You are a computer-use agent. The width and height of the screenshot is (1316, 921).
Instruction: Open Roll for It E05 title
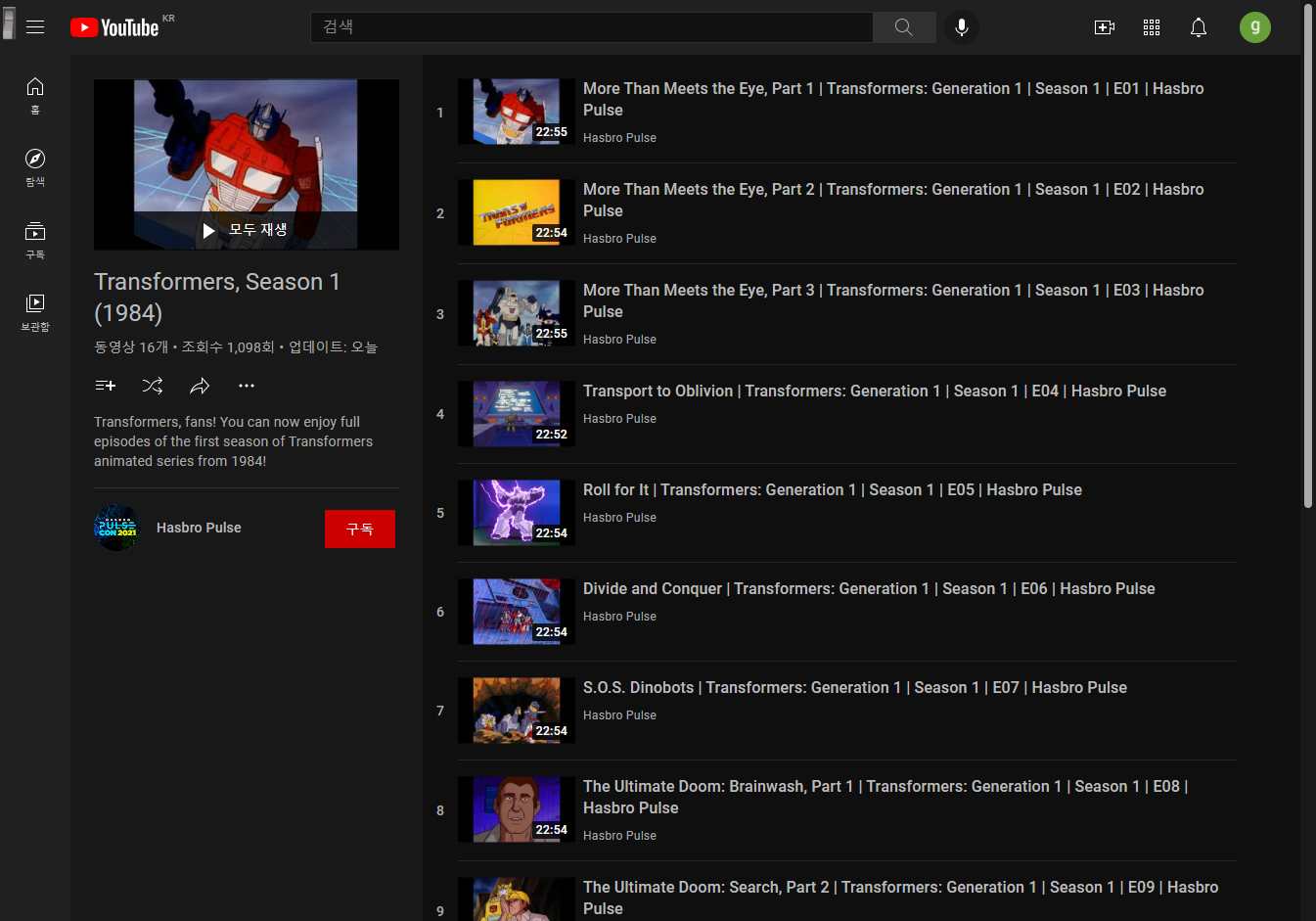point(833,489)
